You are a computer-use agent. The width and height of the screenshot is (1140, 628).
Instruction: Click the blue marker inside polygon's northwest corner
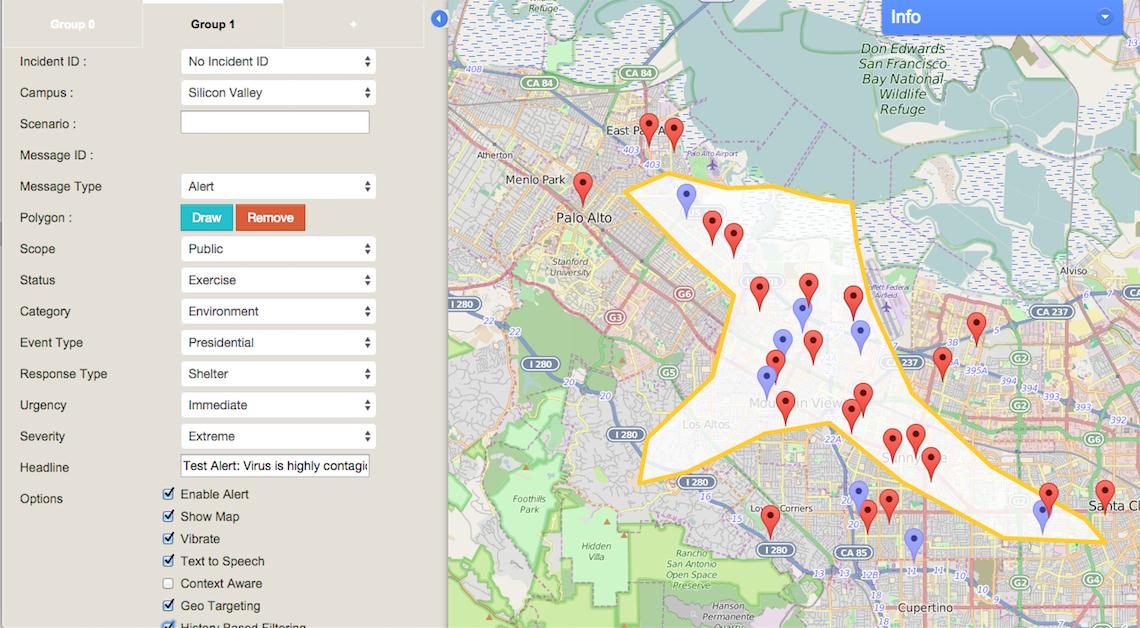pyautogui.click(x=686, y=201)
